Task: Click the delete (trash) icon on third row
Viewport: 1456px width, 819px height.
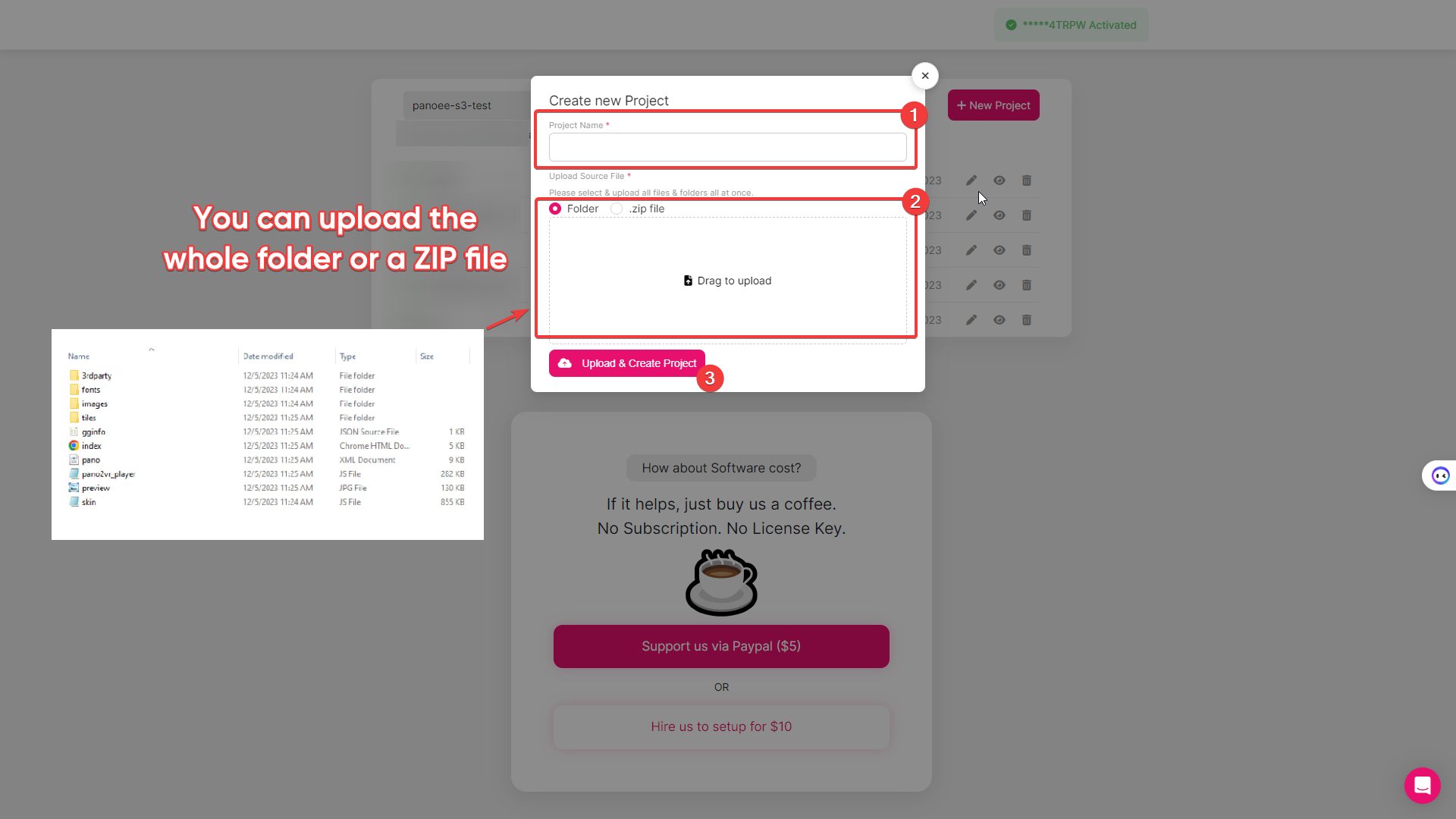Action: pyautogui.click(x=1025, y=250)
